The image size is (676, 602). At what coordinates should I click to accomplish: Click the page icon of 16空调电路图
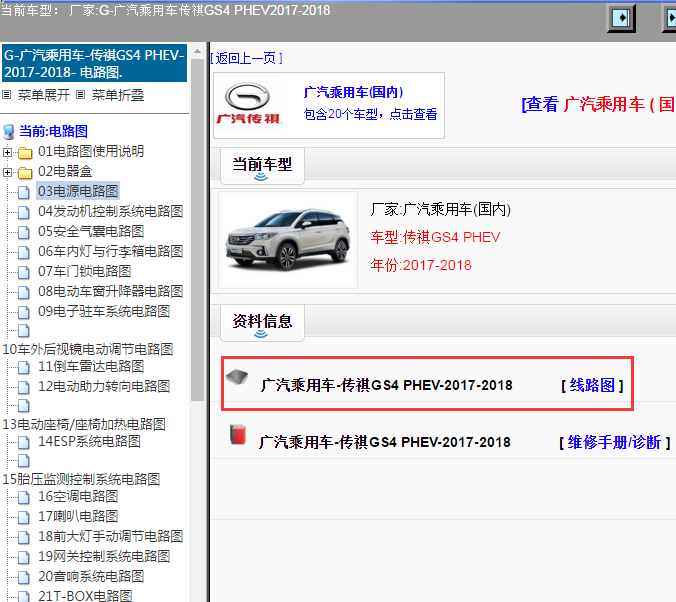24,497
